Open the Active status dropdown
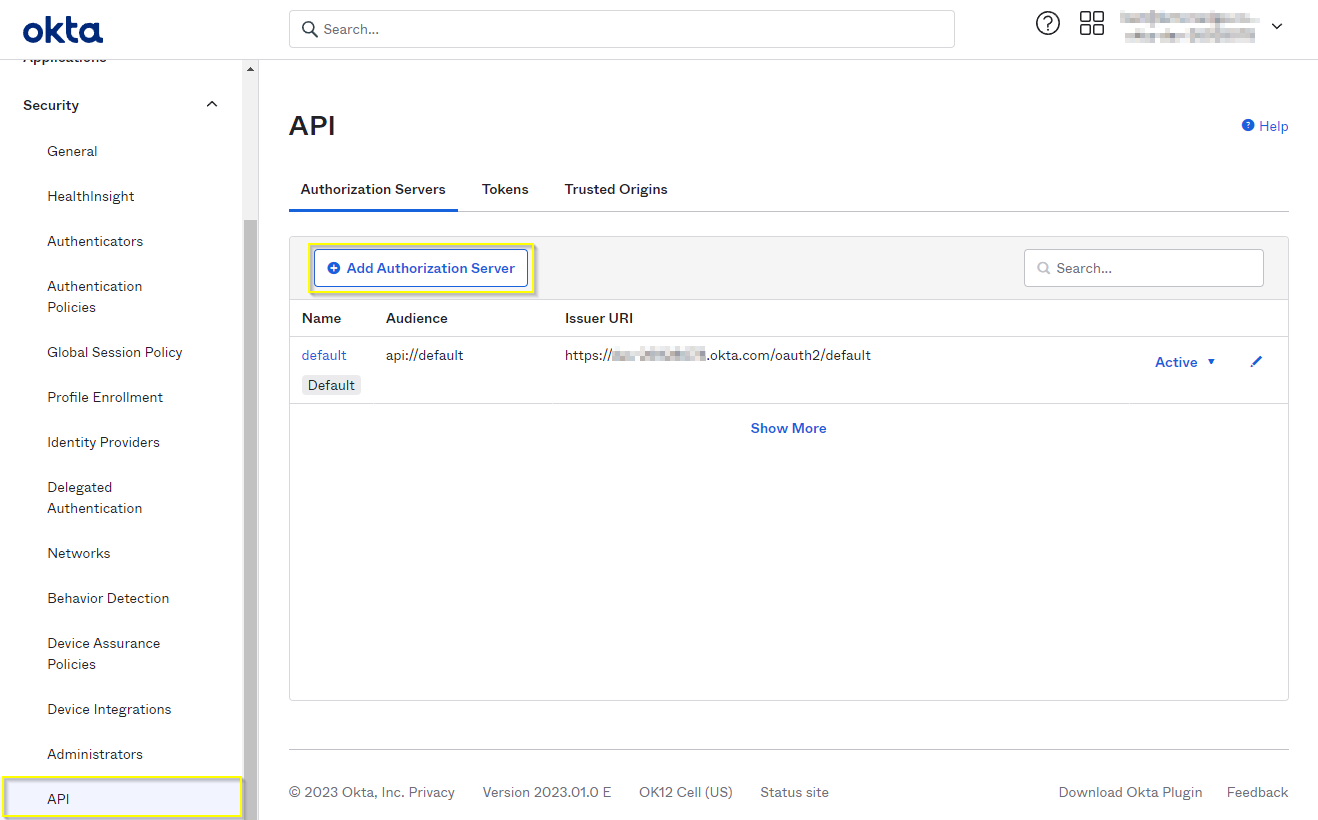Viewport: 1318px width, 820px height. tap(1185, 362)
